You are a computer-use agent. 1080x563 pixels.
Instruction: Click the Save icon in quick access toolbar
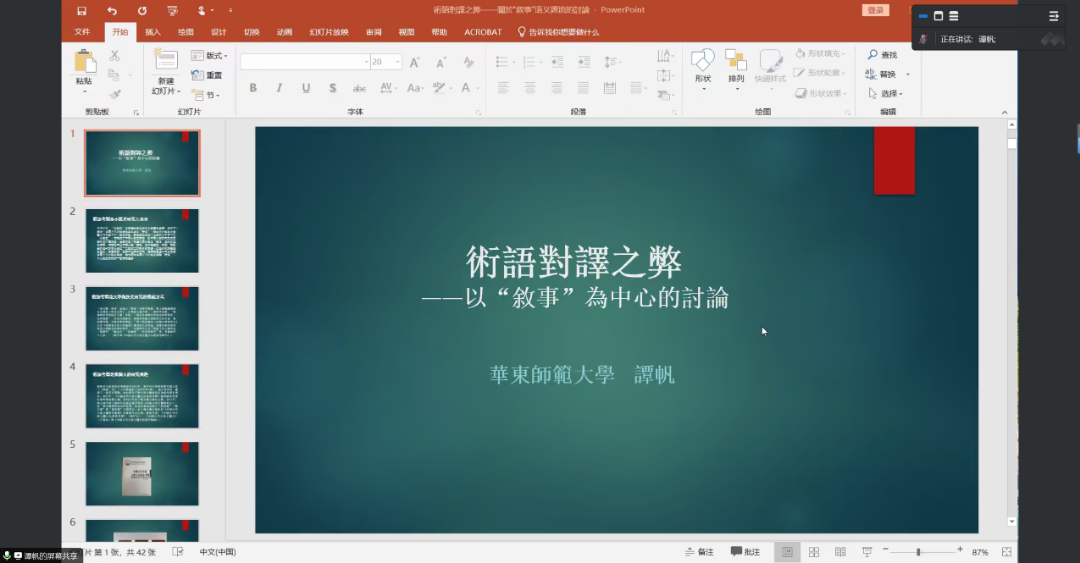(81, 11)
